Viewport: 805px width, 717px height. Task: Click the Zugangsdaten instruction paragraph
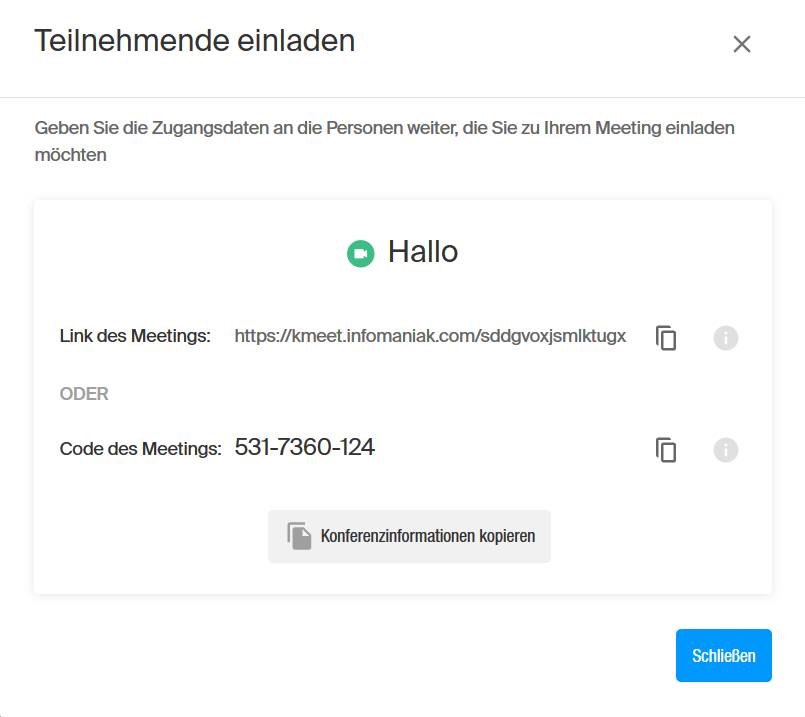385,141
